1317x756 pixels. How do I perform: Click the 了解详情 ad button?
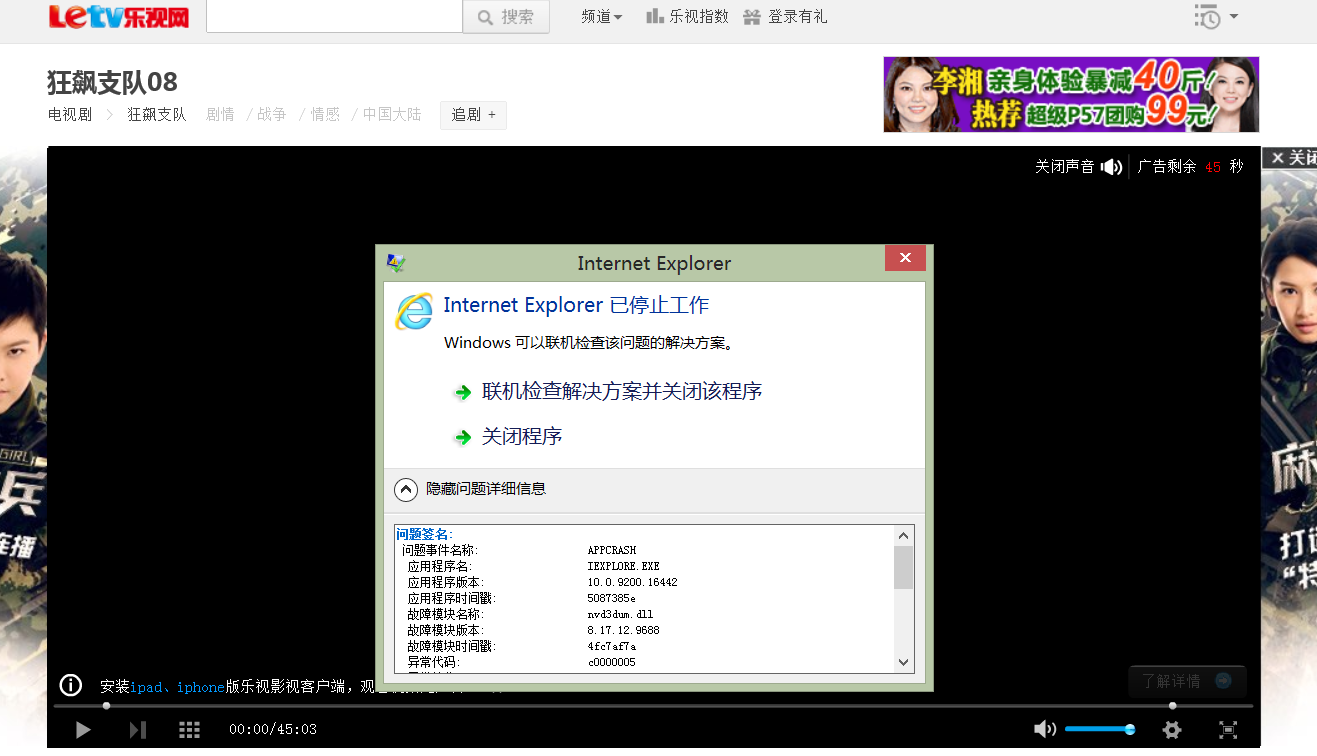point(1187,681)
